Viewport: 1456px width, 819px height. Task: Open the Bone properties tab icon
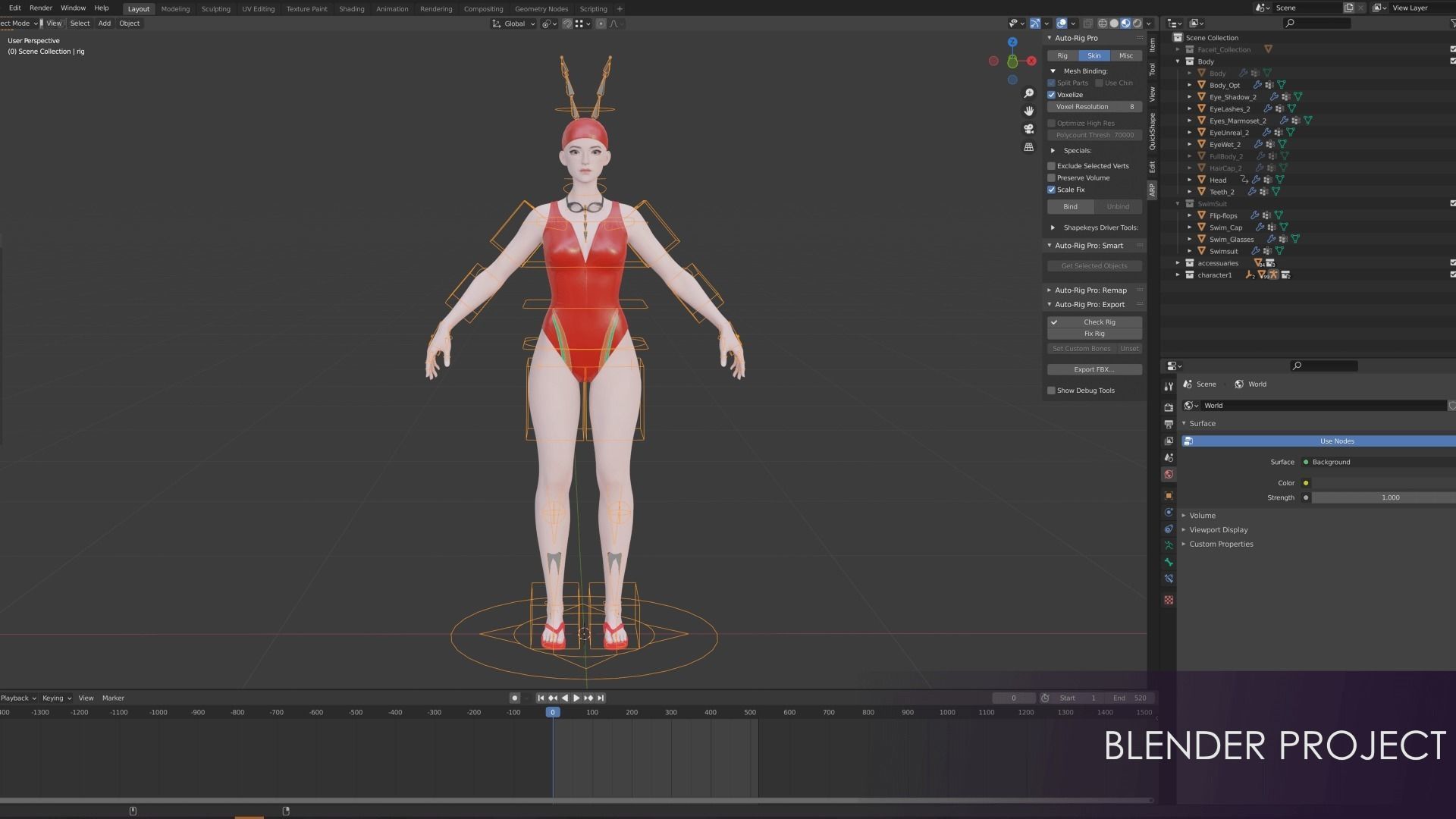(1169, 562)
